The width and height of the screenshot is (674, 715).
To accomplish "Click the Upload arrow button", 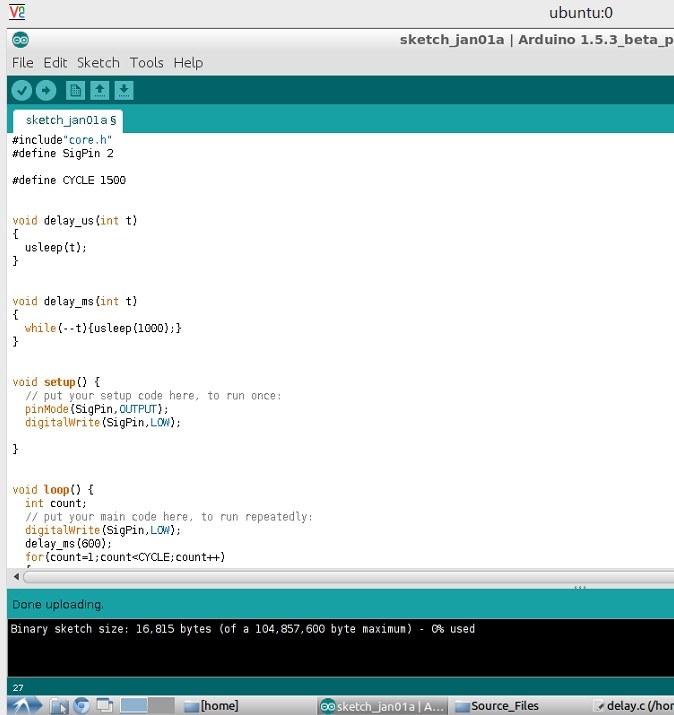I will point(46,90).
